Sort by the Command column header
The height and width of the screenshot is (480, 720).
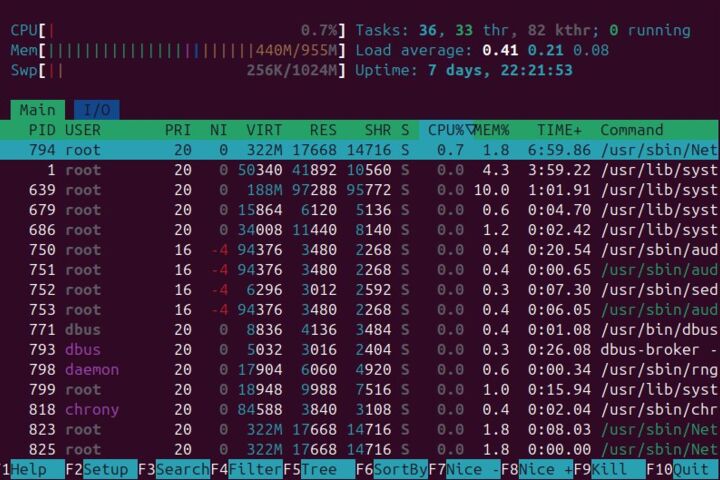(x=631, y=130)
